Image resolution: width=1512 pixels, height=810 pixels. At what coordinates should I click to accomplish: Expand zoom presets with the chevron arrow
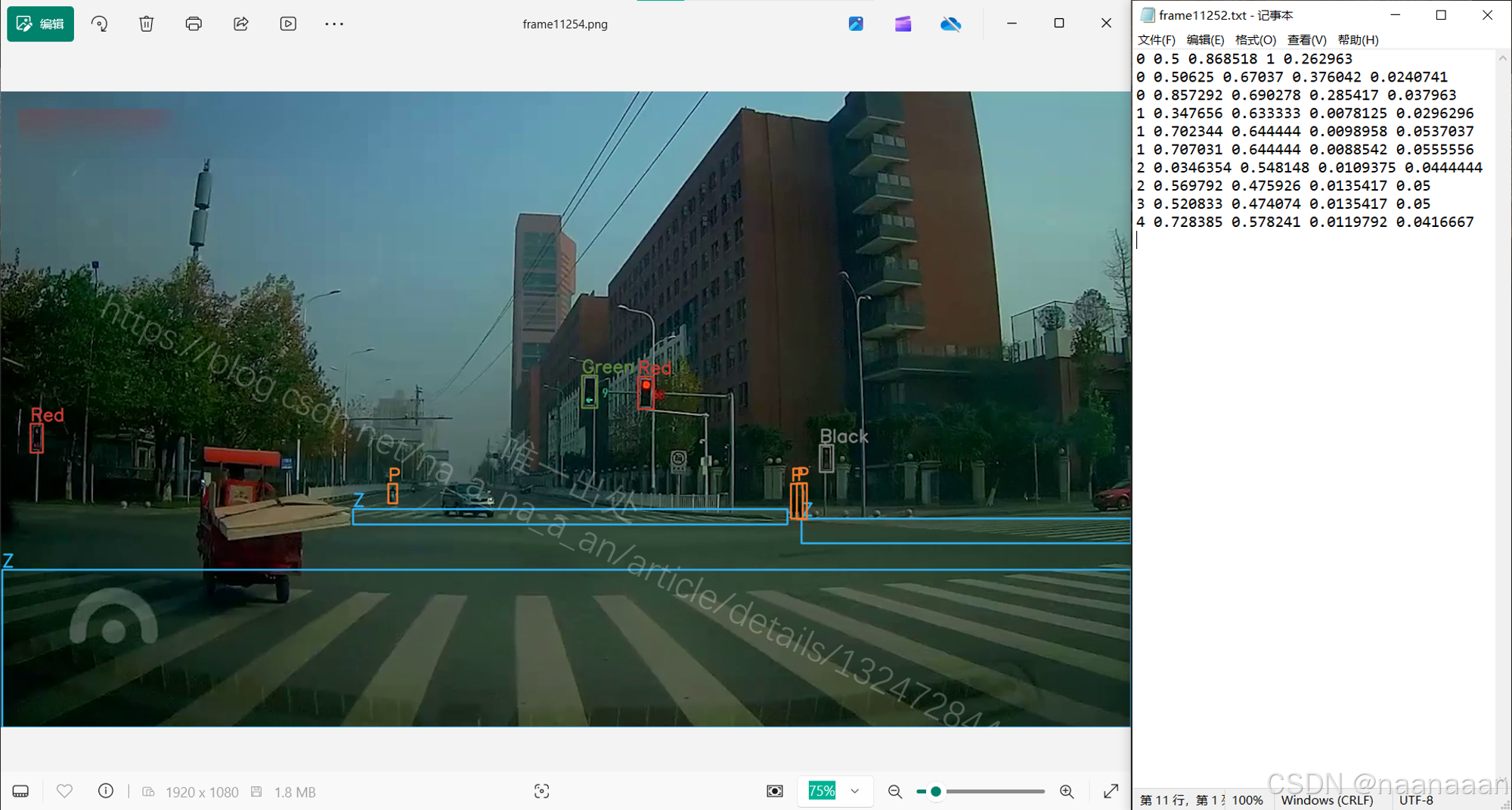(x=855, y=791)
